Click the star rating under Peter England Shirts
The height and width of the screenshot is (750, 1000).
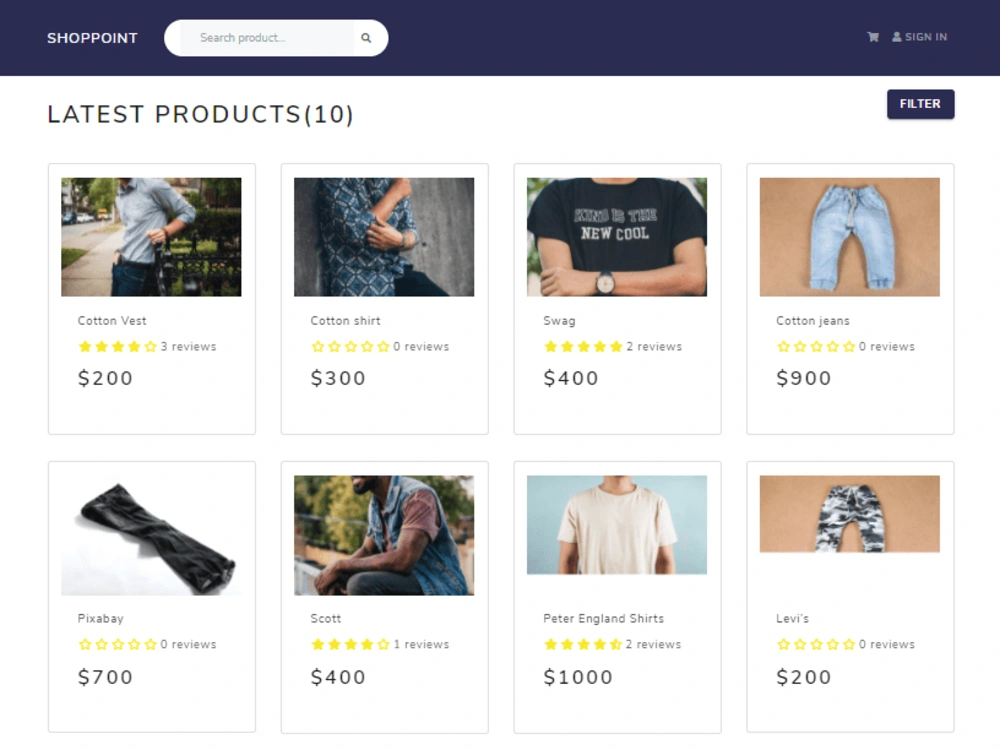tap(583, 645)
